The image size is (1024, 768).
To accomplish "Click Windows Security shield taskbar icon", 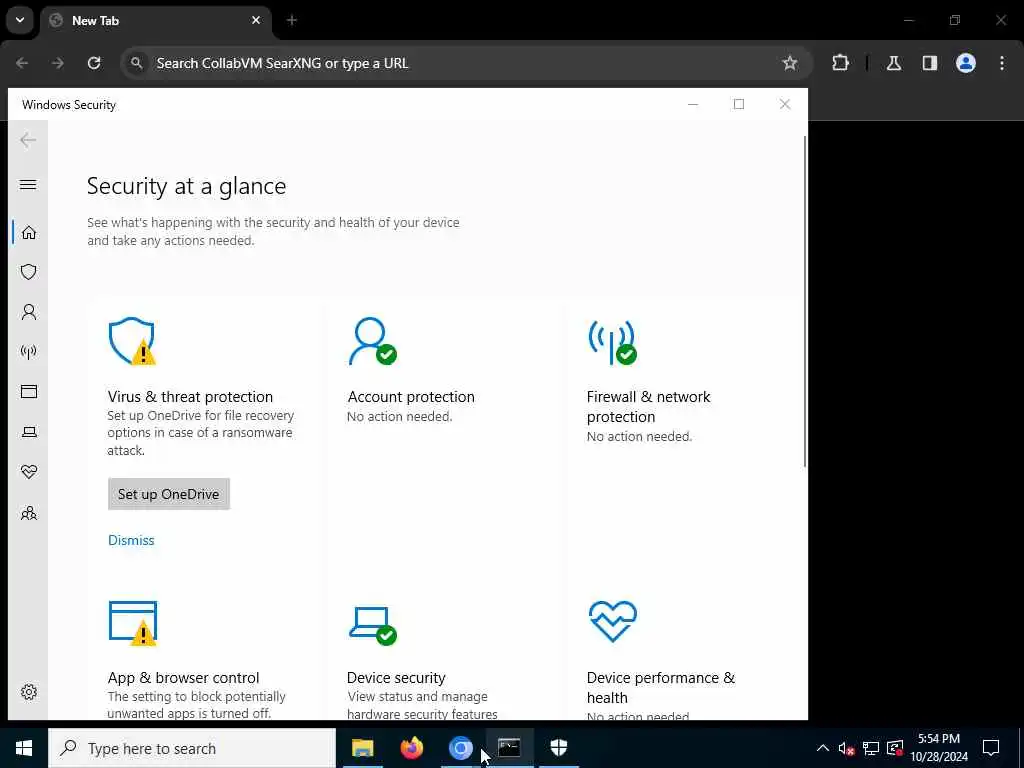I will tap(558, 748).
